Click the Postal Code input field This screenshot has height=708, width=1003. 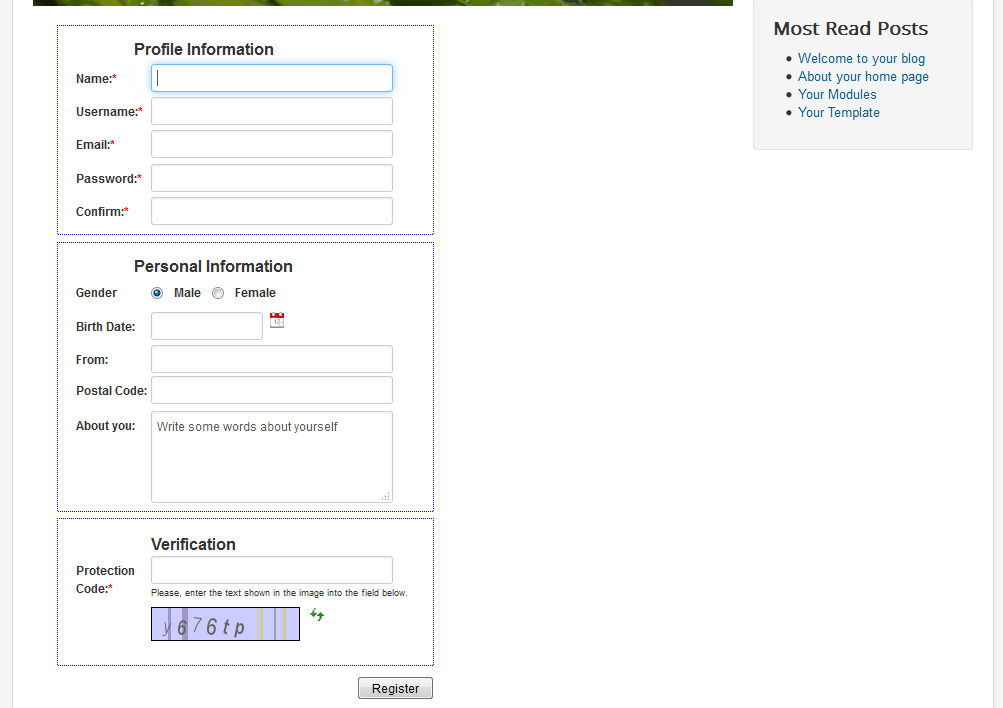272,390
